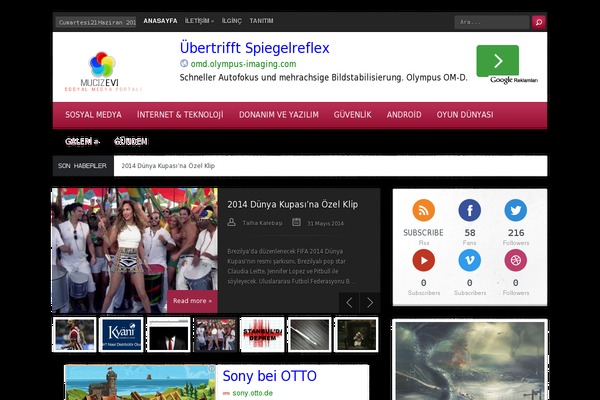The width and height of the screenshot is (600, 400).
Task: Open İNTERNET & TEKNOLOJİ category
Action: (x=180, y=114)
